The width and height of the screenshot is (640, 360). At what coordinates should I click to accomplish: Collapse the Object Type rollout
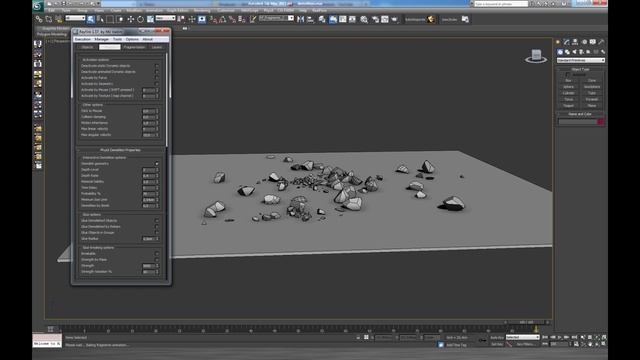coord(580,69)
